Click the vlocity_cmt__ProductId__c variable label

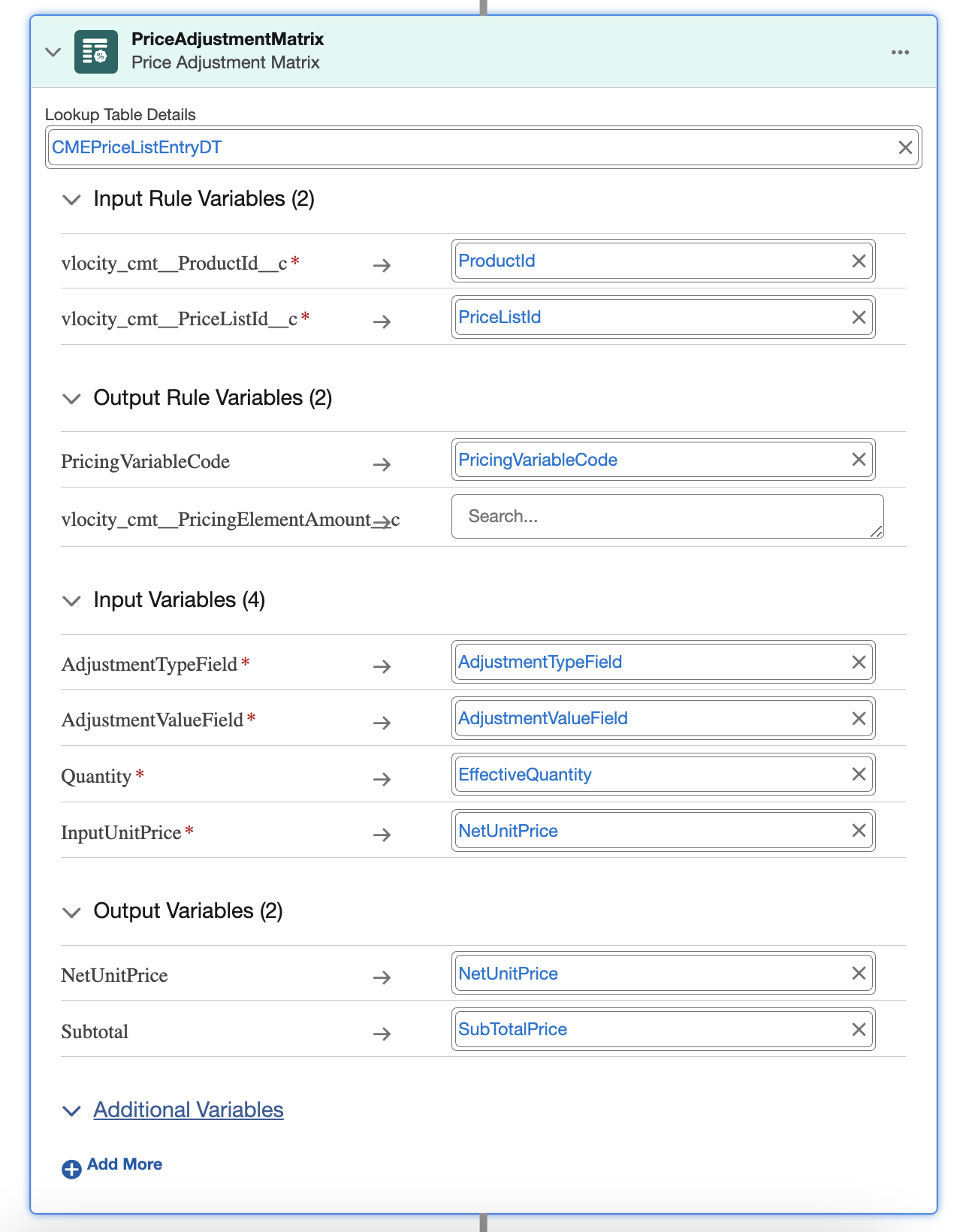click(174, 263)
